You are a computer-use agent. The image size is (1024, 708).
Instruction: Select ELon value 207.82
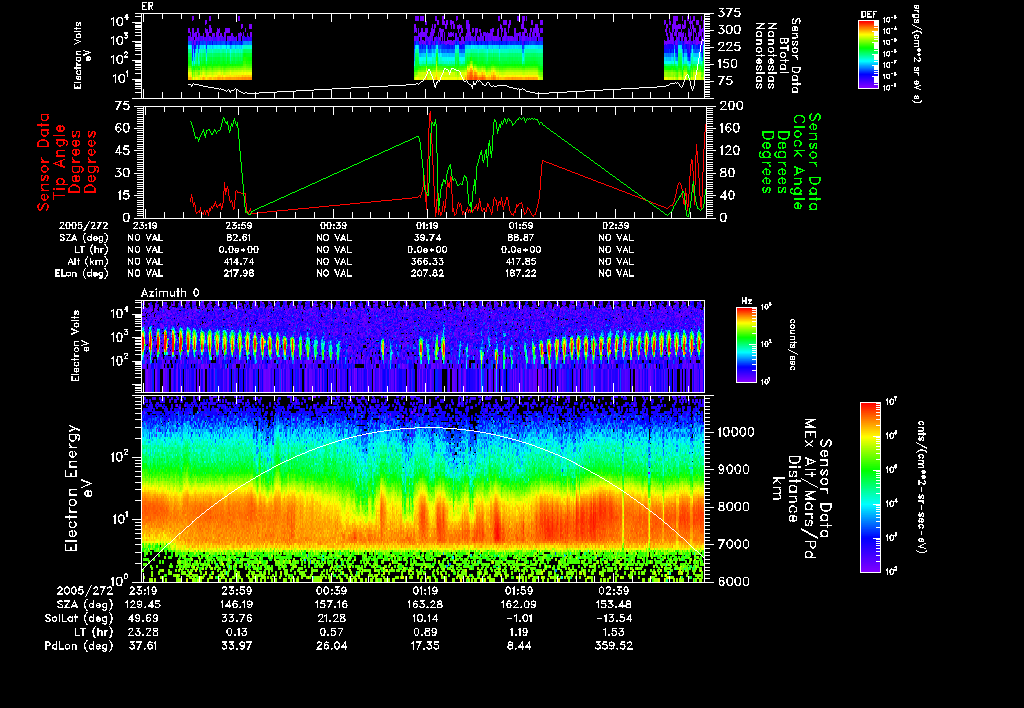pos(427,274)
